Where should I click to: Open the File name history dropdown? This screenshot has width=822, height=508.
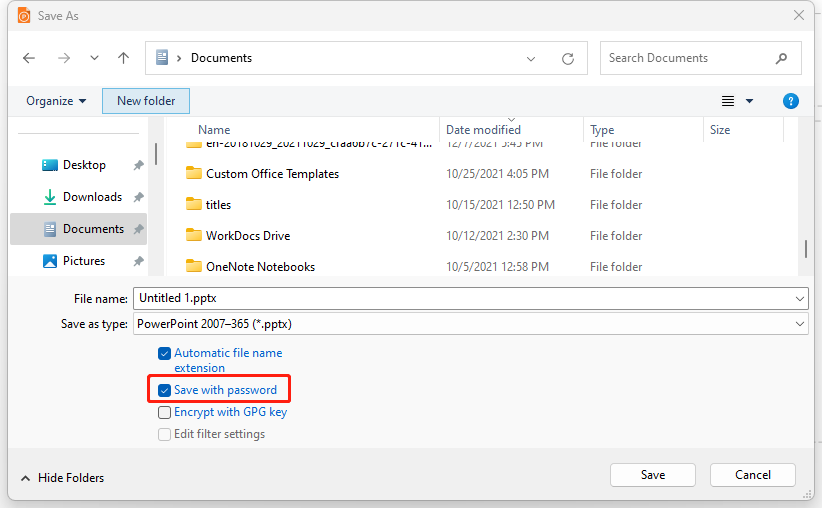click(x=799, y=299)
